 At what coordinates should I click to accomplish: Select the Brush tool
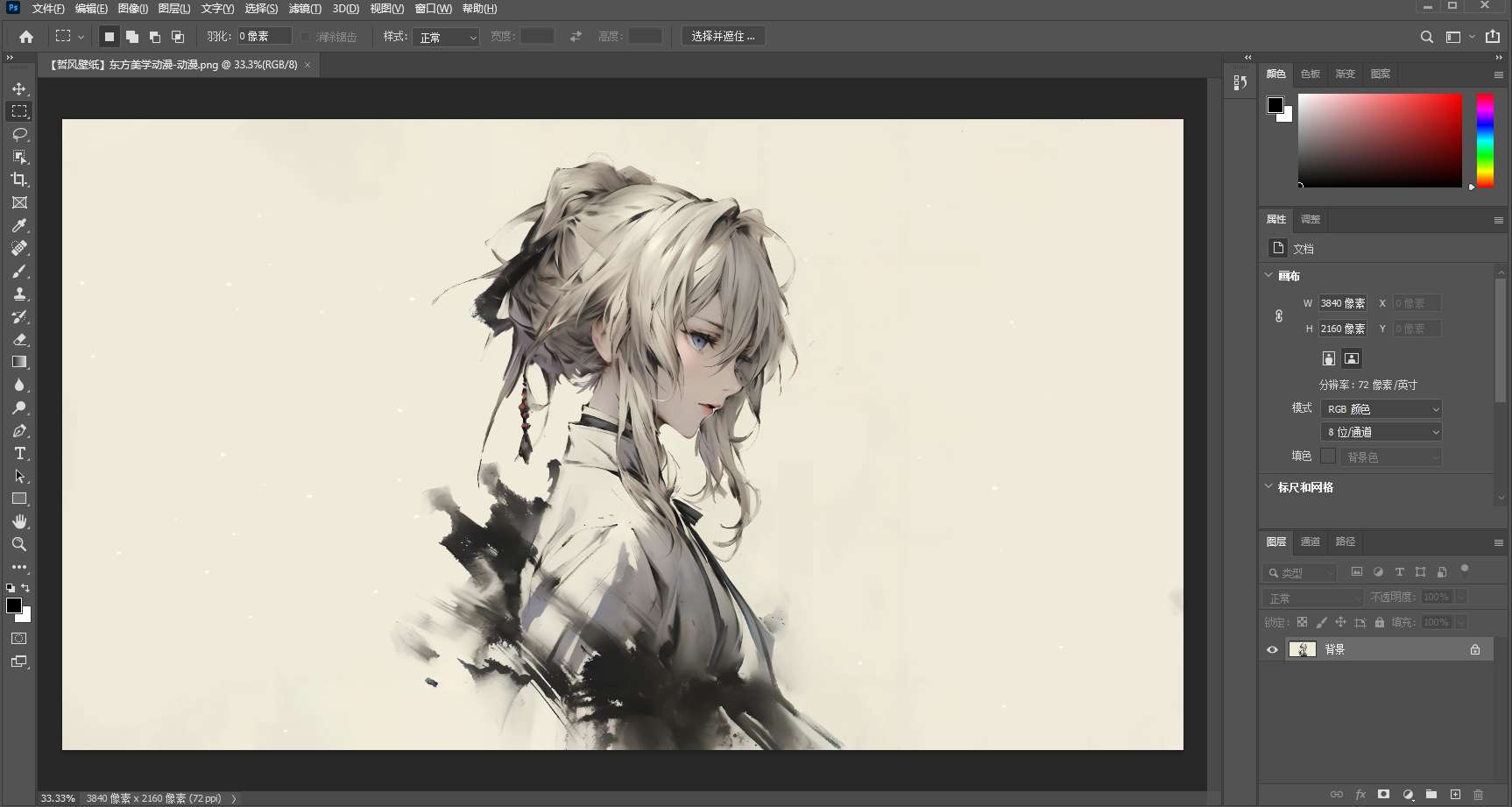point(19,271)
